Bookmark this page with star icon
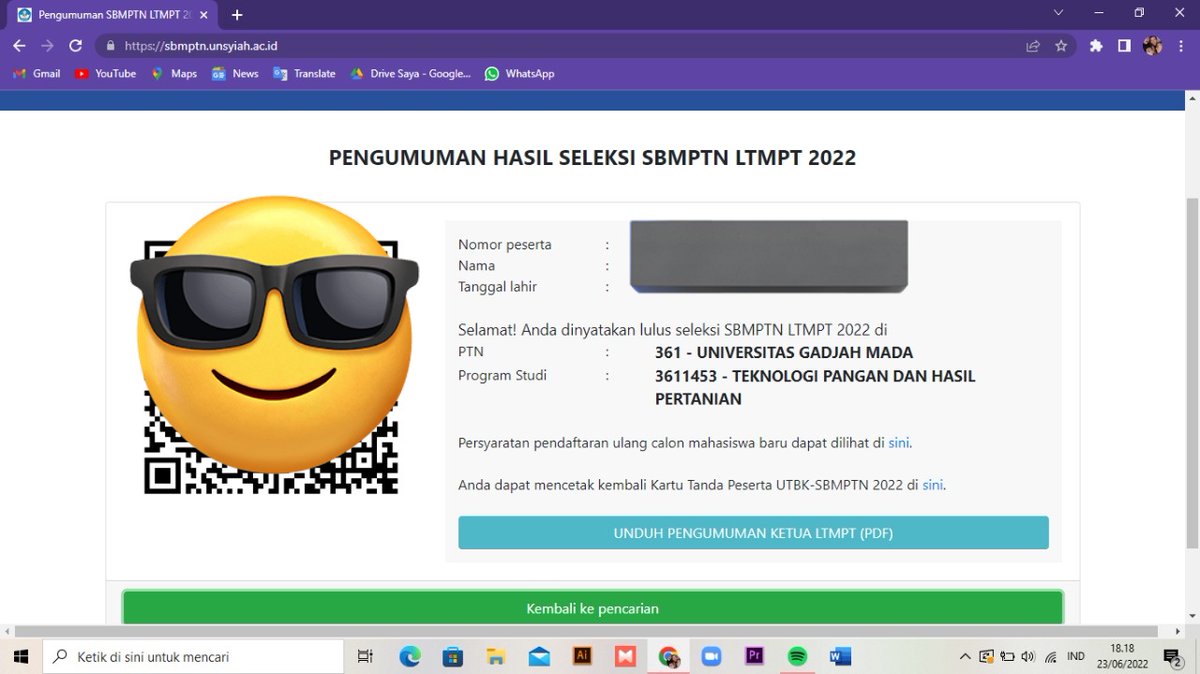 click(1061, 46)
